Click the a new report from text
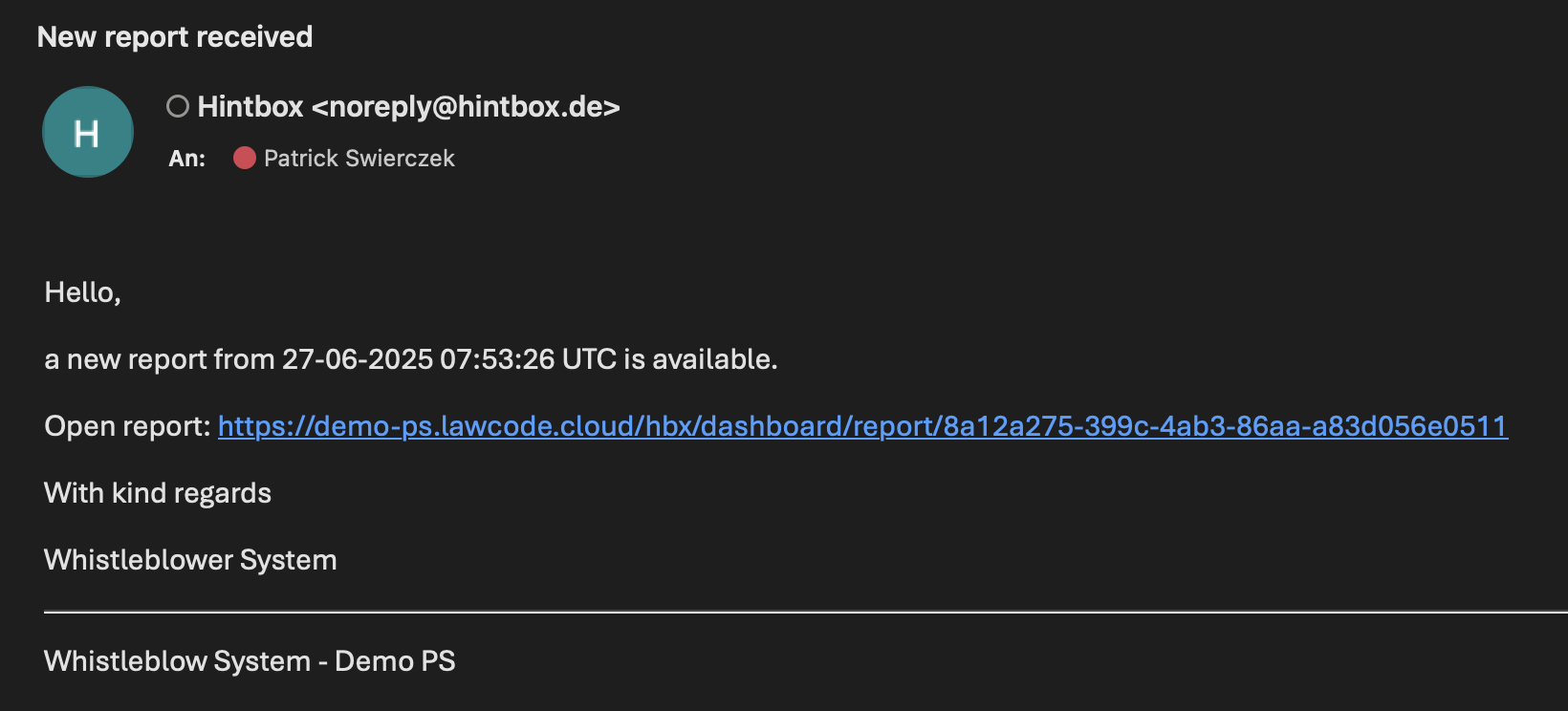Screen dimensions: 1568x711 coord(160,359)
